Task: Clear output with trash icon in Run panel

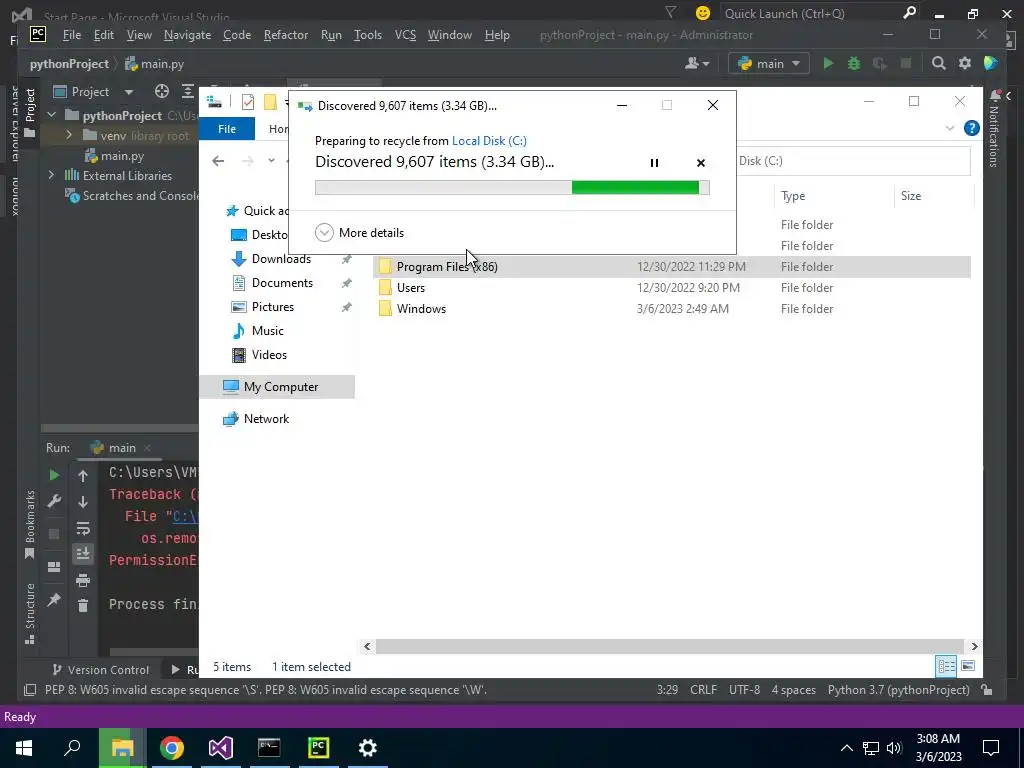Action: coord(83,606)
